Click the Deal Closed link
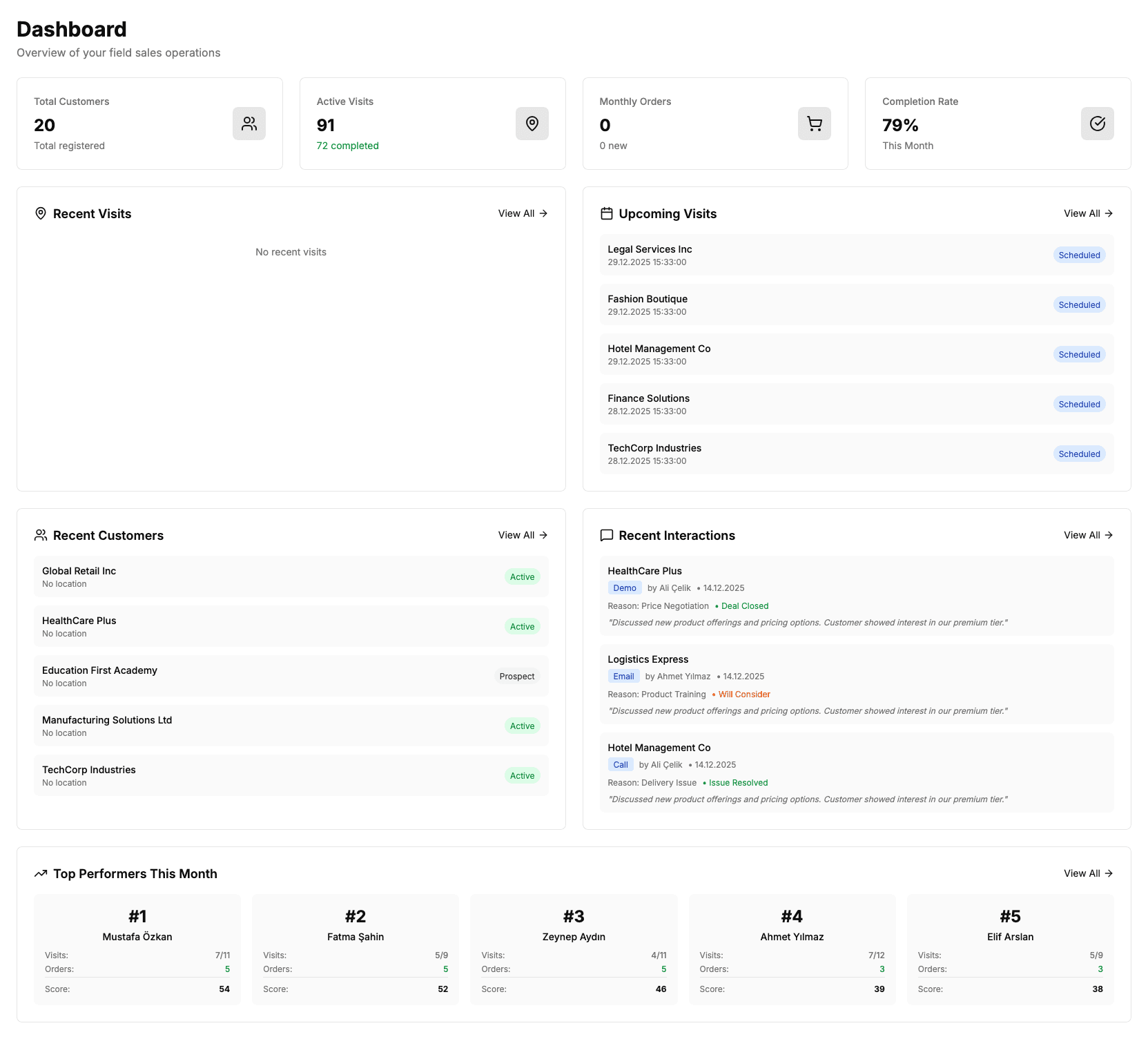 pos(744,605)
